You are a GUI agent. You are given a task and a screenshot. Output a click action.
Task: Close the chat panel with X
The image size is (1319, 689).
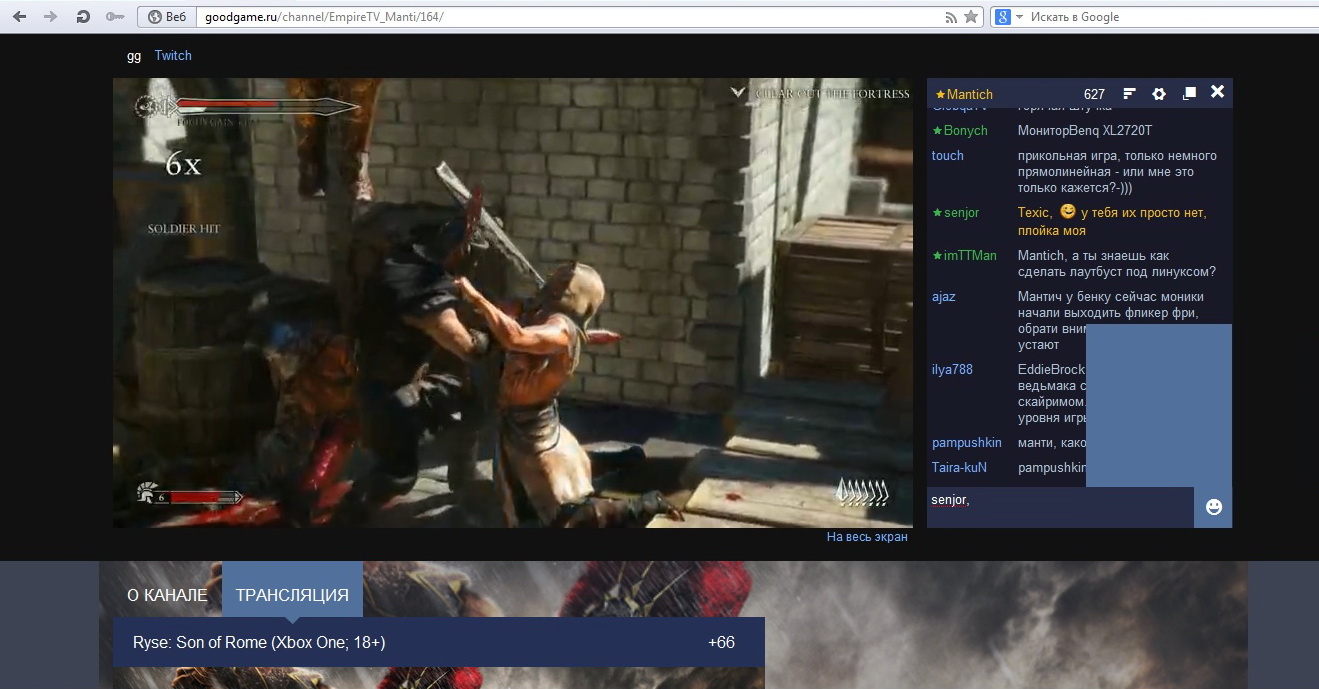click(x=1217, y=92)
